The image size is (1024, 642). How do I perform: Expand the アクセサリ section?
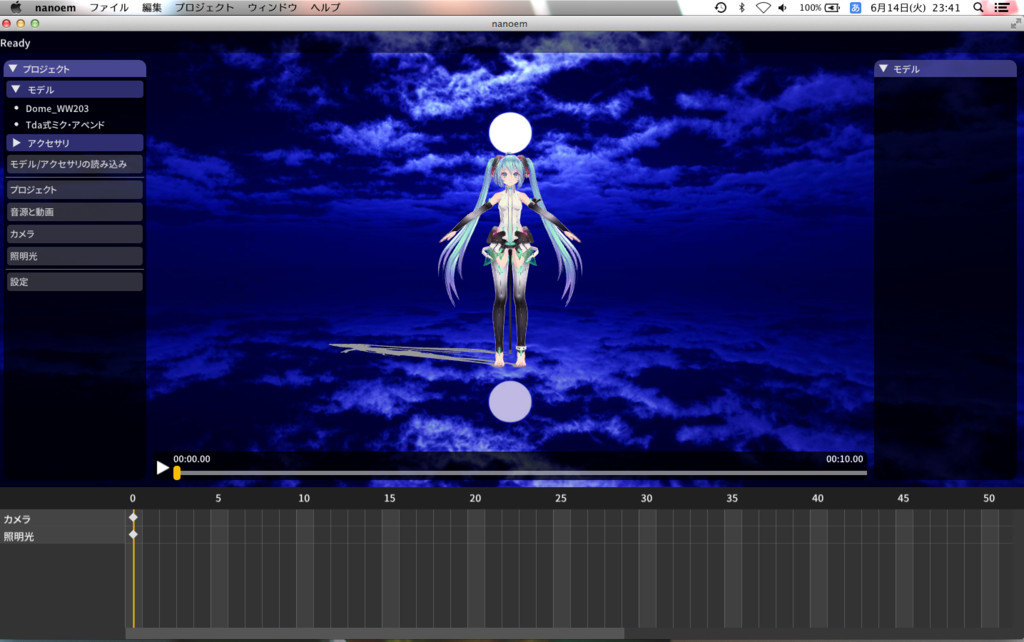(74, 142)
